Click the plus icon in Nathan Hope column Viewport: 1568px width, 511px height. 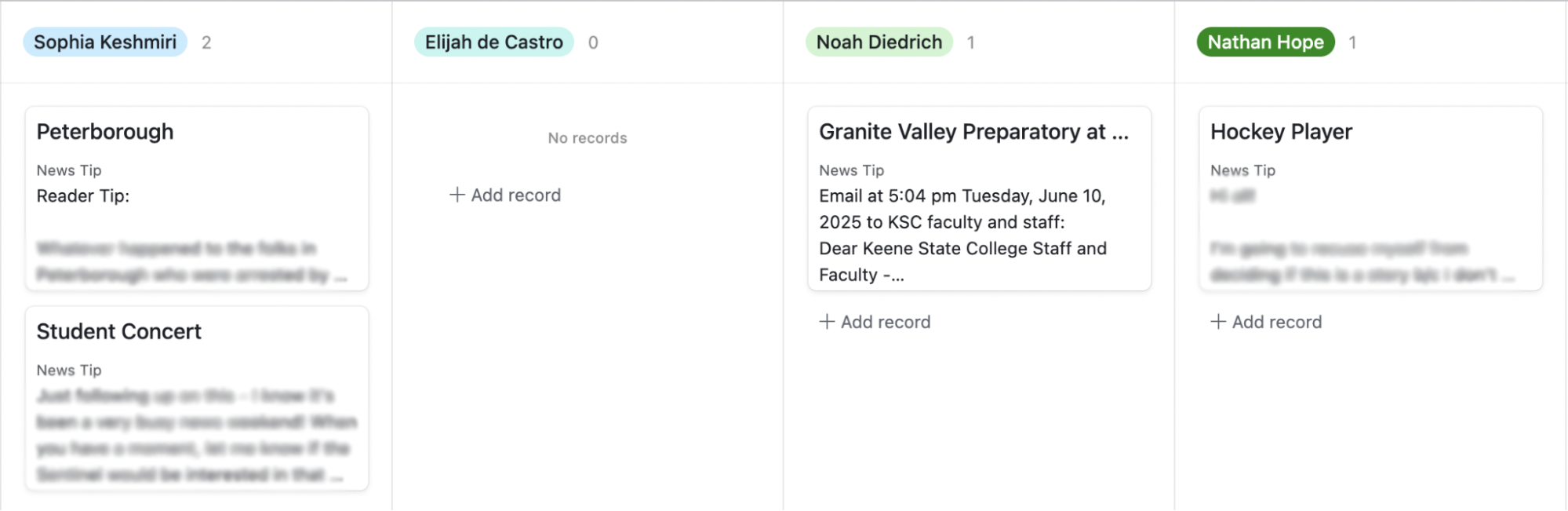1218,322
